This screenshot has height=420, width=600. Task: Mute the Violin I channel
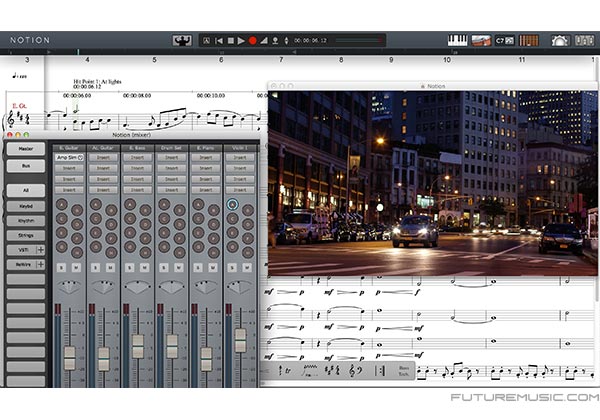pos(247,268)
